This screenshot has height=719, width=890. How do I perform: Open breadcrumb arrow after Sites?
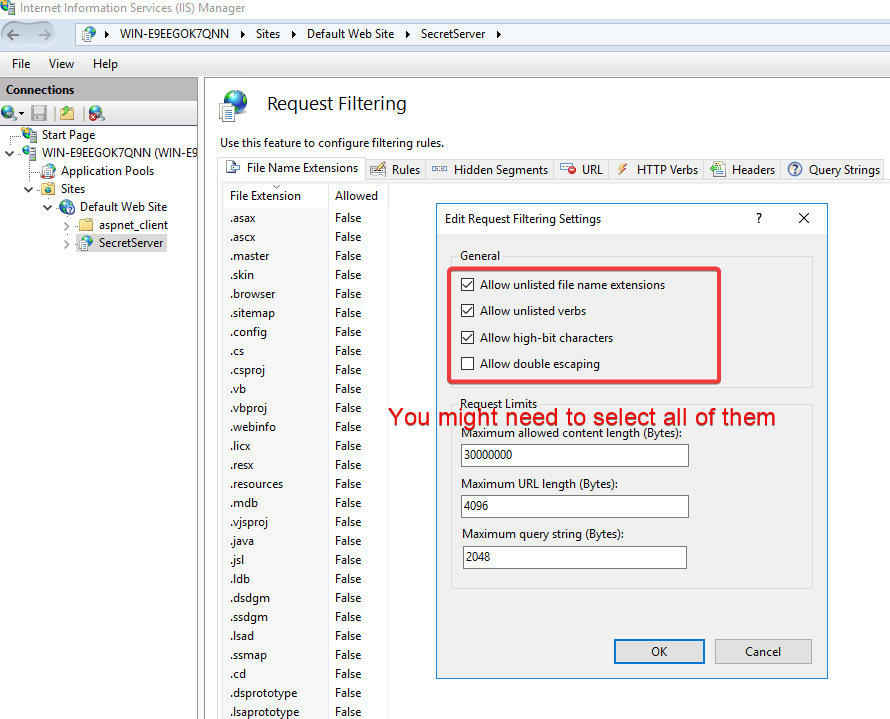[293, 34]
